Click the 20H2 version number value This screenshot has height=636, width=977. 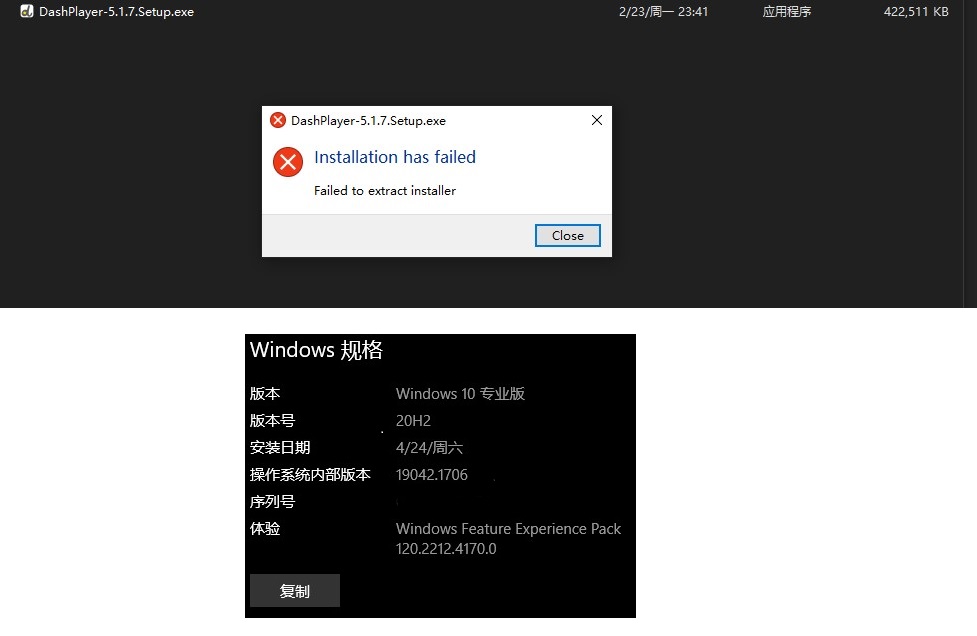tap(413, 421)
